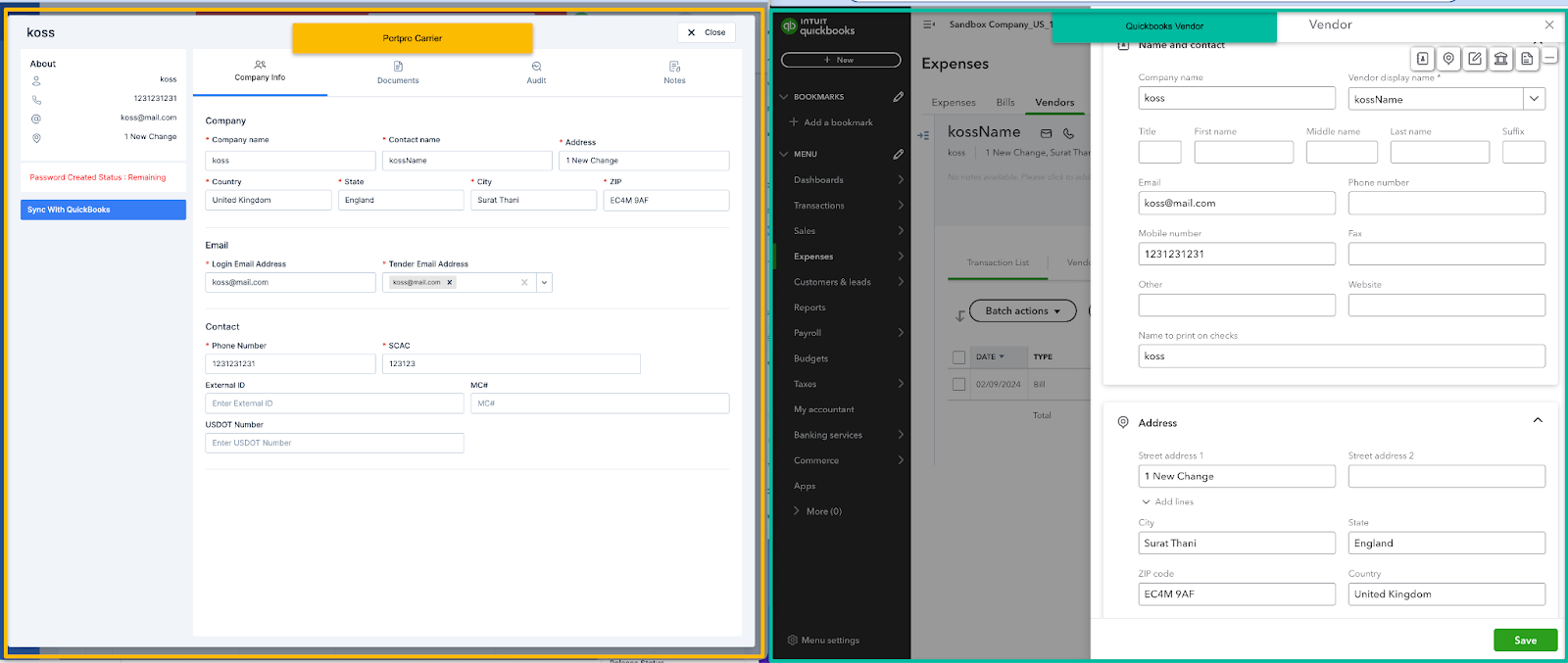
Task: Click the green Save button
Action: pos(1525,640)
